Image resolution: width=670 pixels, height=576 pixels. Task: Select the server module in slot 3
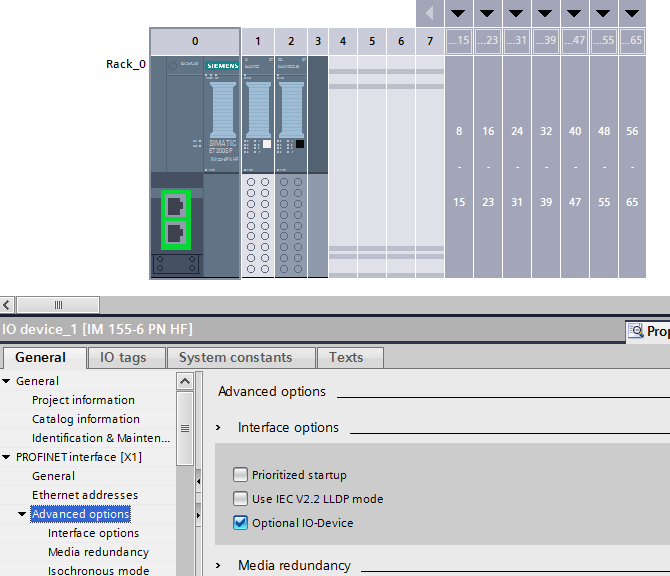pos(318,167)
